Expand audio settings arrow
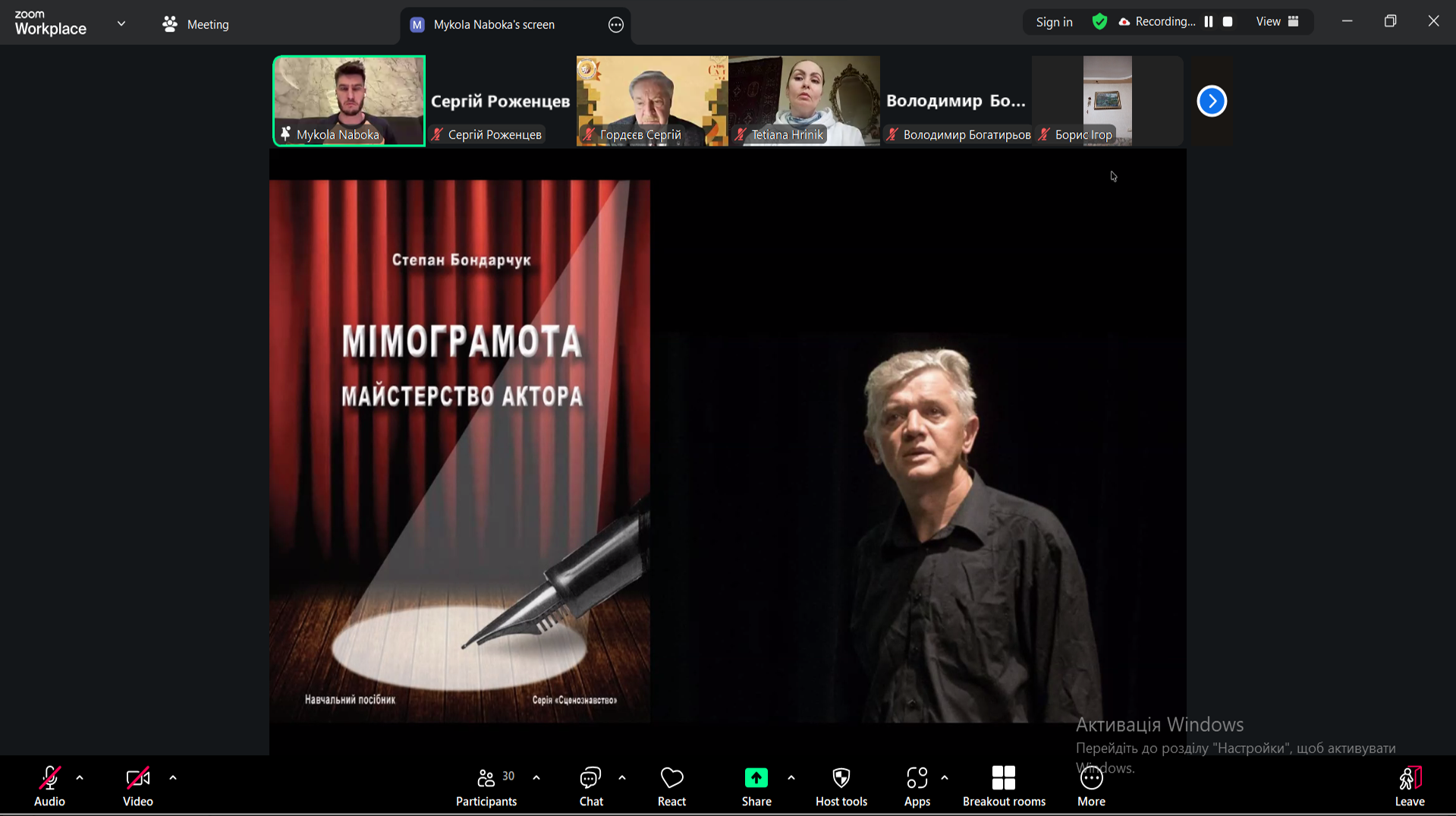 [x=80, y=778]
